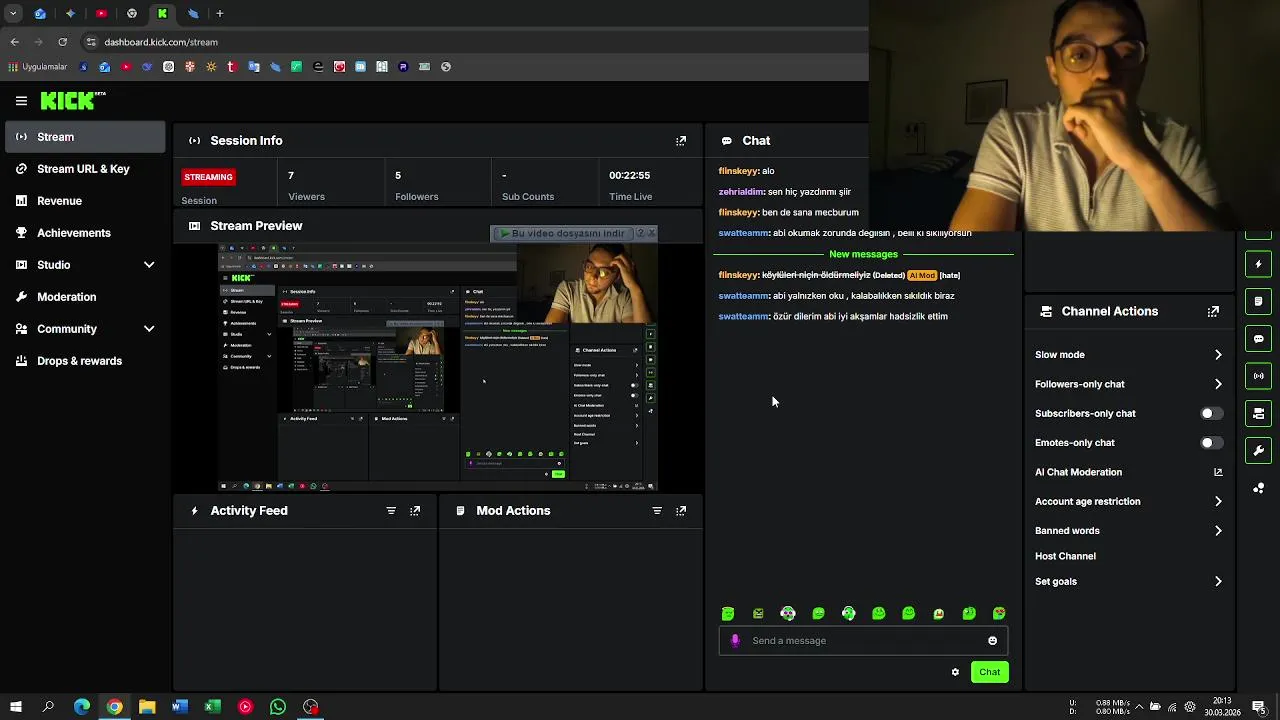Open File Explorer from the taskbar
1280x720 pixels.
(x=147, y=707)
